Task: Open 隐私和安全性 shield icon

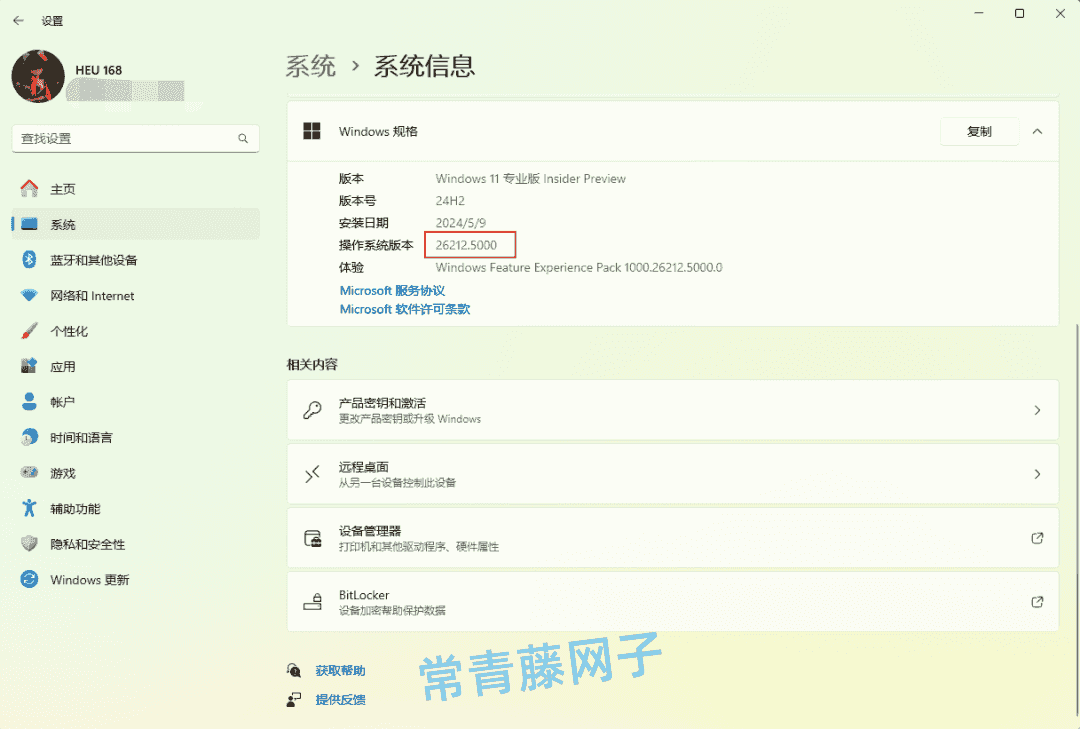Action: tap(29, 544)
